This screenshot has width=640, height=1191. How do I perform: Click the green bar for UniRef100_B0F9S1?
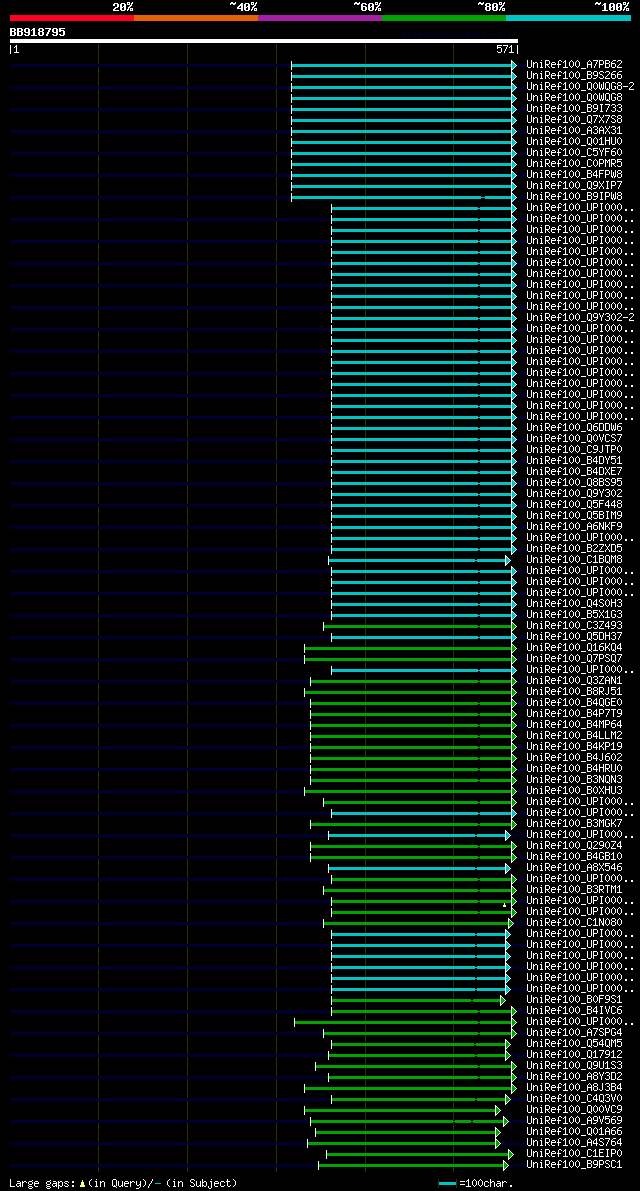point(418,1000)
